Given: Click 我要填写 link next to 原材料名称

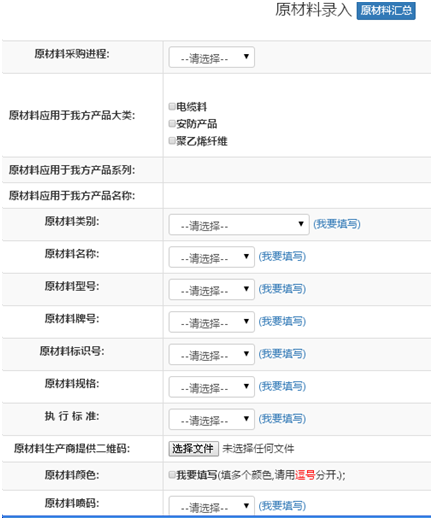Looking at the screenshot, I should click(282, 256).
